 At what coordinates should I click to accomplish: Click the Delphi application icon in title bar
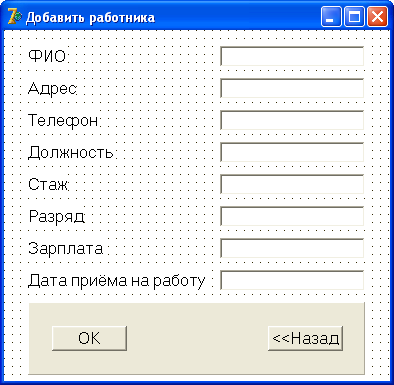[x=14, y=17]
